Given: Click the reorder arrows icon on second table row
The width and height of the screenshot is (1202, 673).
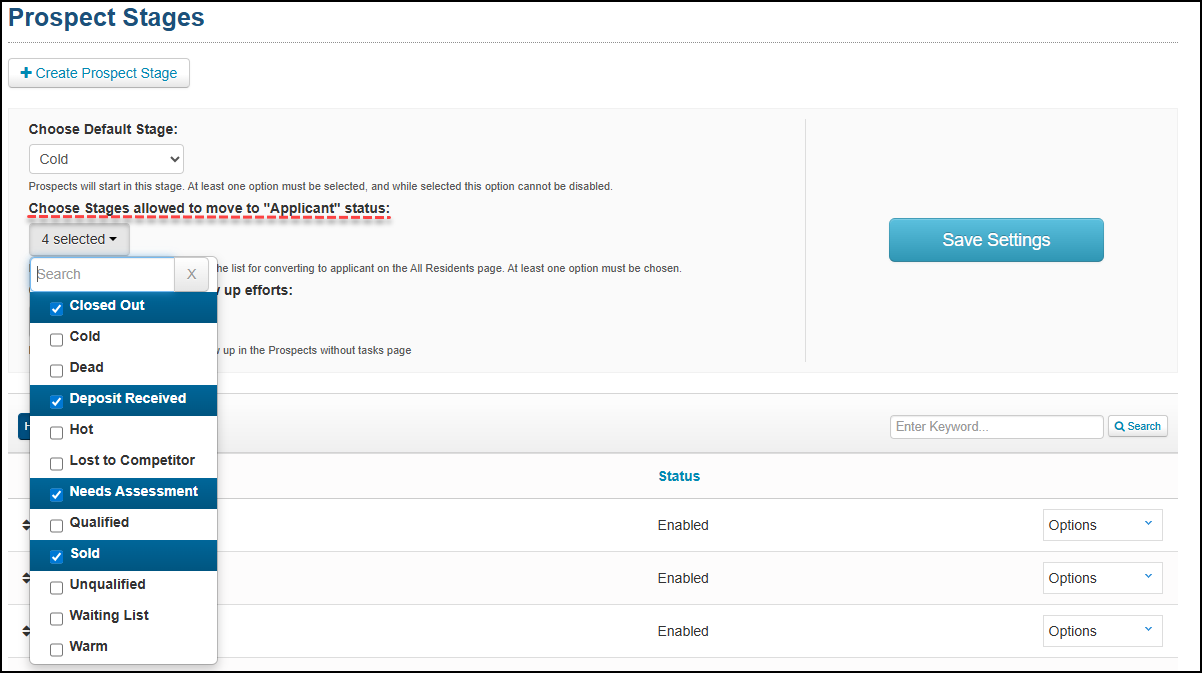Looking at the screenshot, I should pos(26,578).
